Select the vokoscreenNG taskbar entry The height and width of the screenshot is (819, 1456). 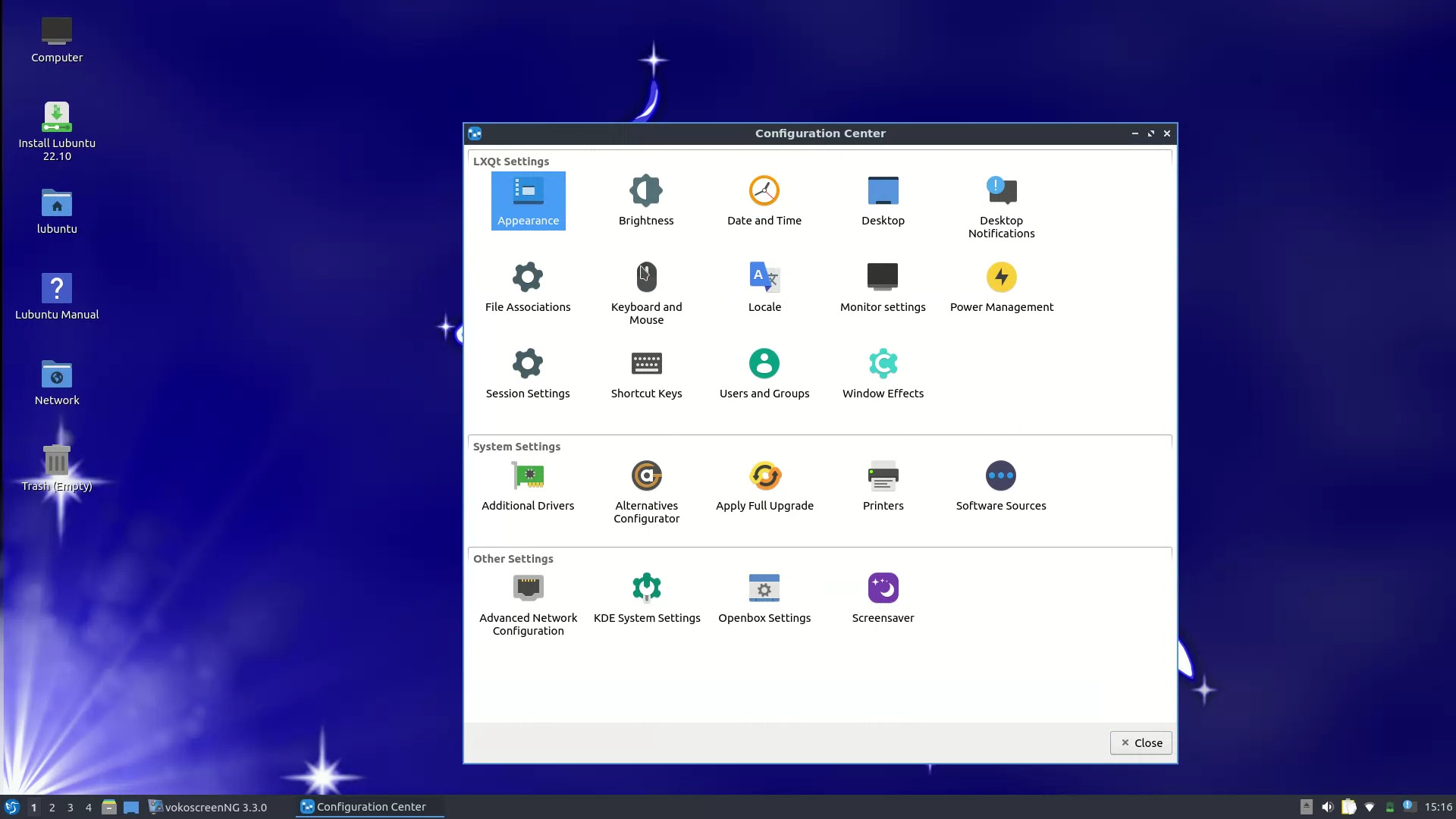[208, 807]
